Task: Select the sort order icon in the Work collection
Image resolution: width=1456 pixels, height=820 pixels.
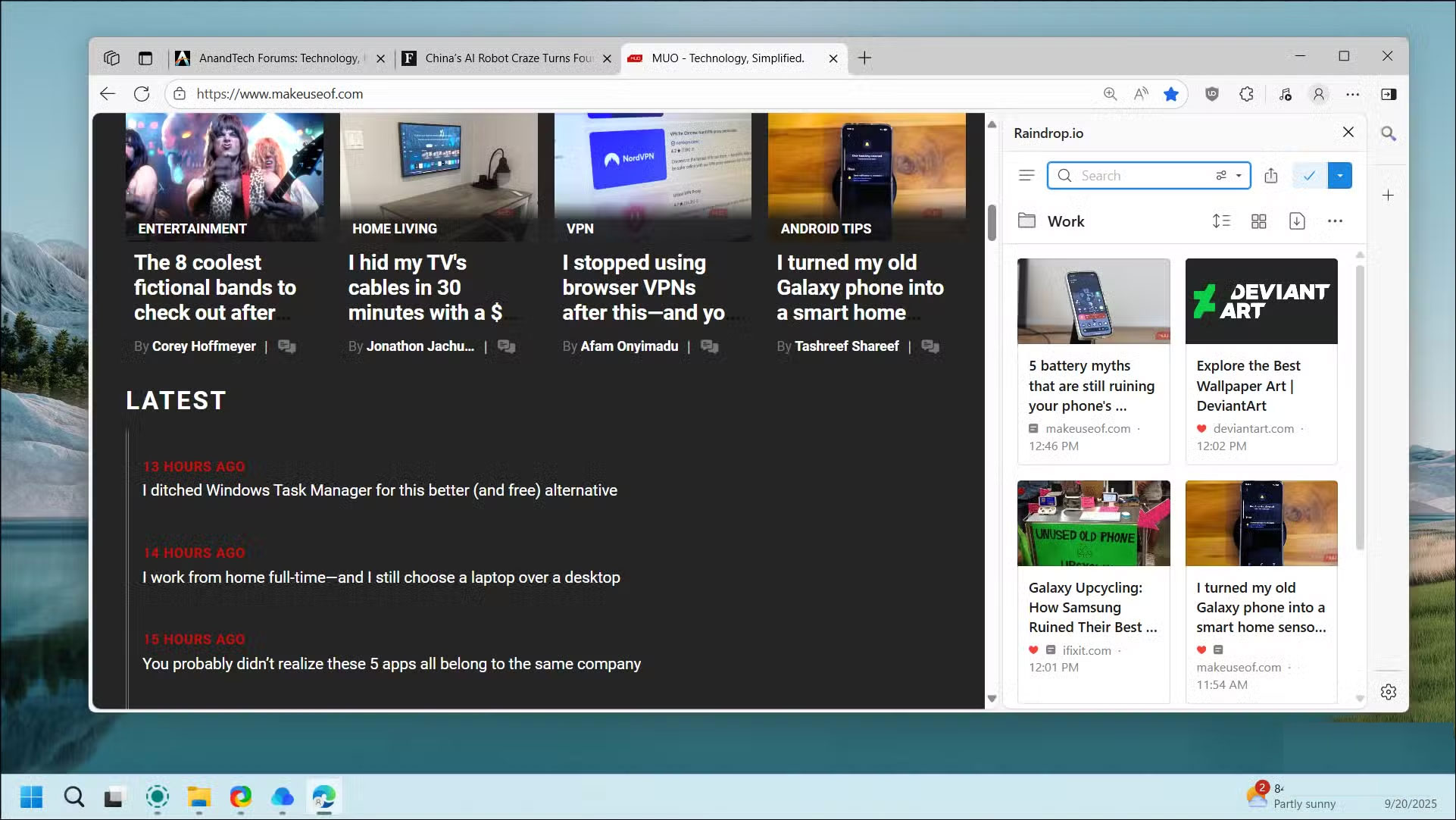Action: [x=1221, y=221]
